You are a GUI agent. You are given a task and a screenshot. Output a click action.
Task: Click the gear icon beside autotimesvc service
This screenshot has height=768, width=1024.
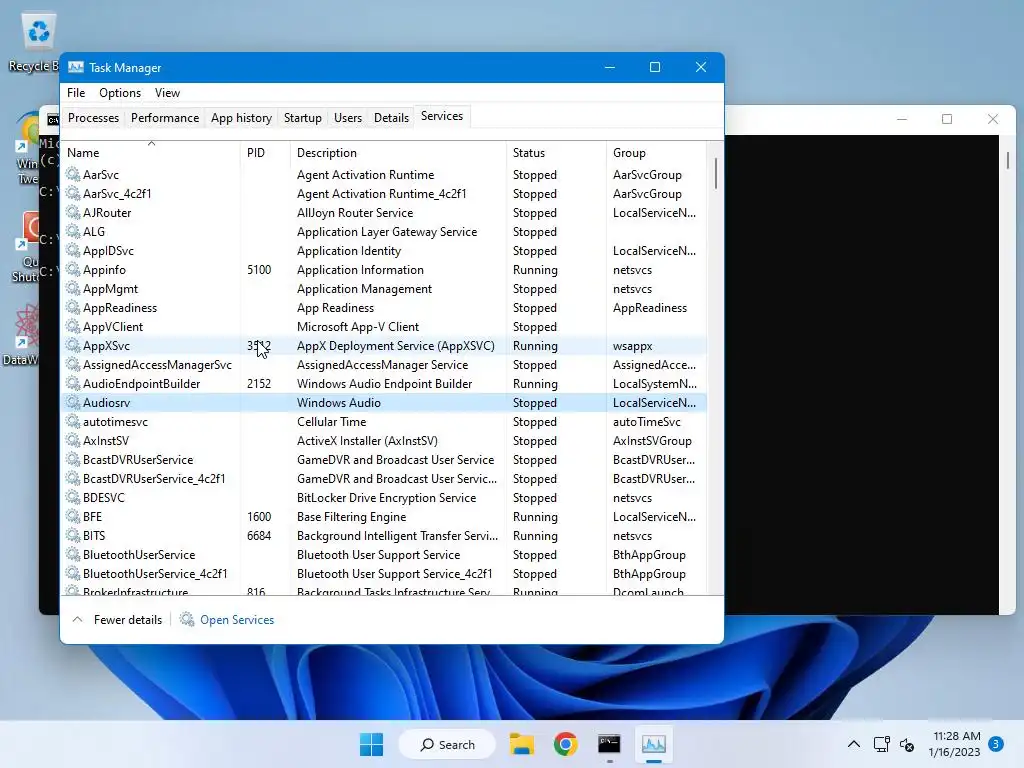[x=72, y=421]
